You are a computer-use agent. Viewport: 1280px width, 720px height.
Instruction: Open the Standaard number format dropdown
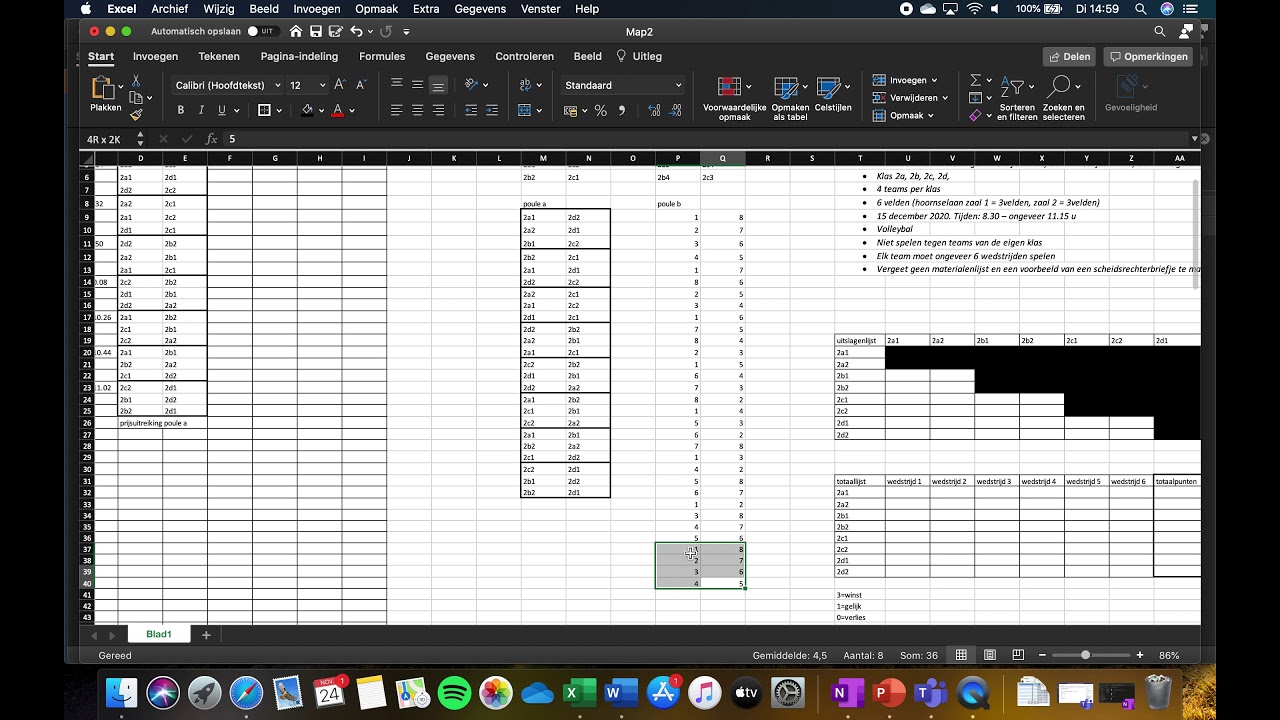(x=678, y=86)
